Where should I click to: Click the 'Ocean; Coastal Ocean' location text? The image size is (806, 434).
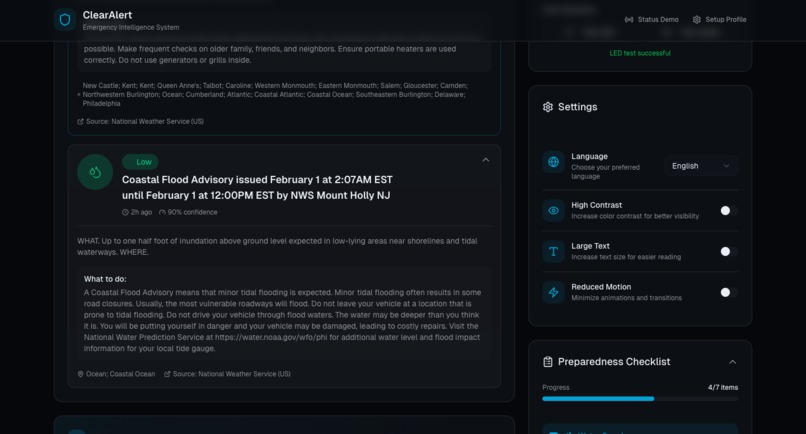click(120, 374)
